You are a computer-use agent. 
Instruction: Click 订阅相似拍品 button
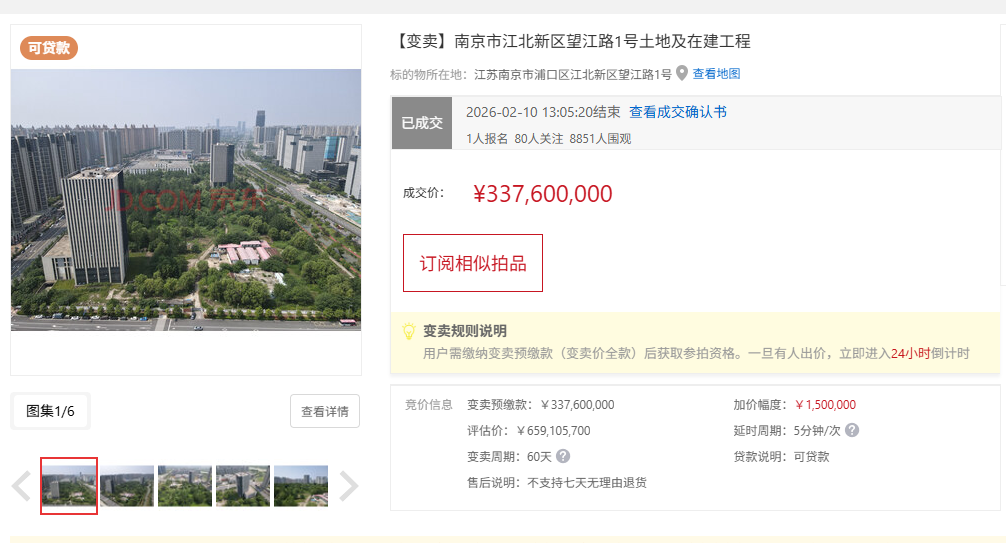[x=473, y=263]
